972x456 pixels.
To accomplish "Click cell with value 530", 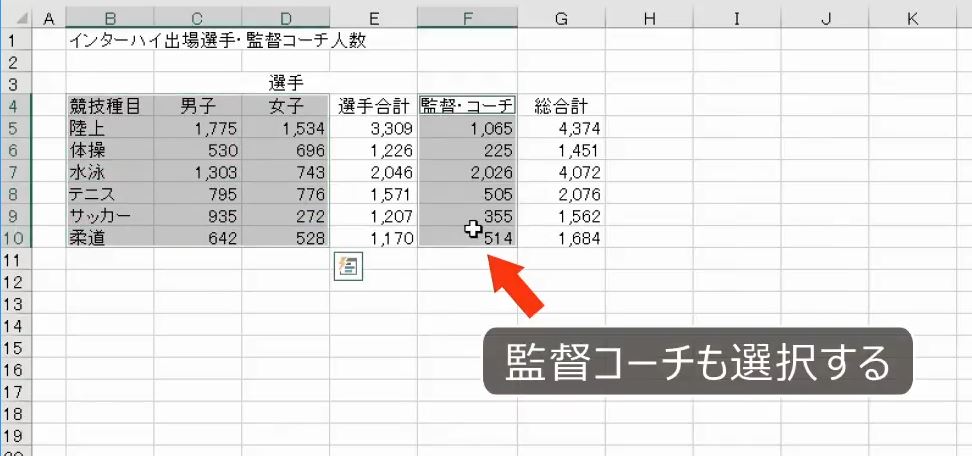I will pos(198,149).
